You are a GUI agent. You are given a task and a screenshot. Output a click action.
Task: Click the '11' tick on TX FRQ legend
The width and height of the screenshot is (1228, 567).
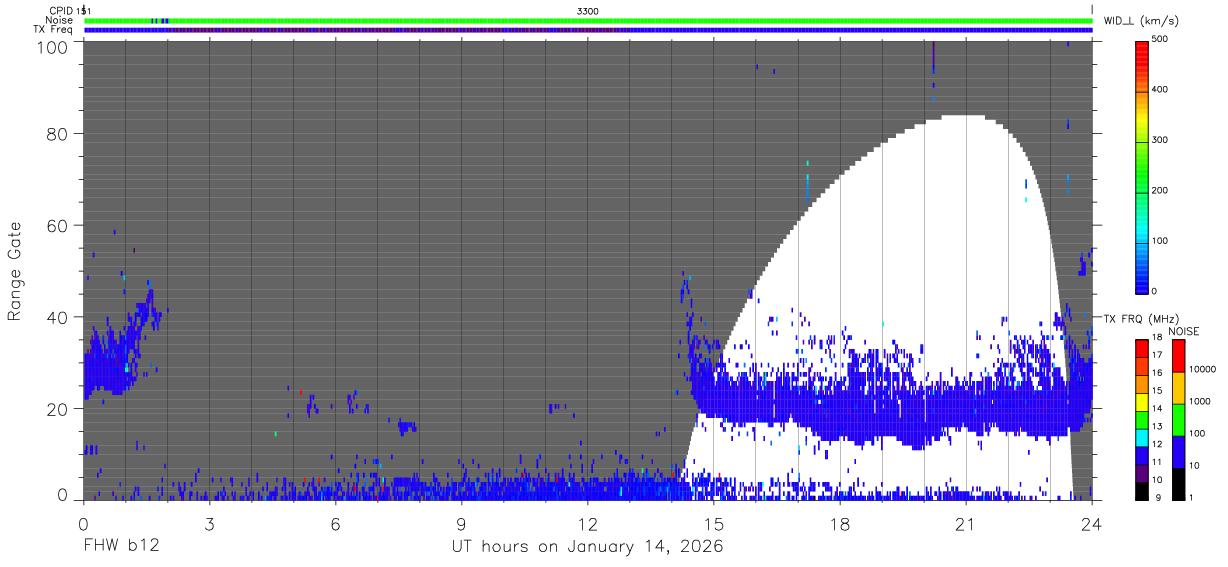point(1159,463)
